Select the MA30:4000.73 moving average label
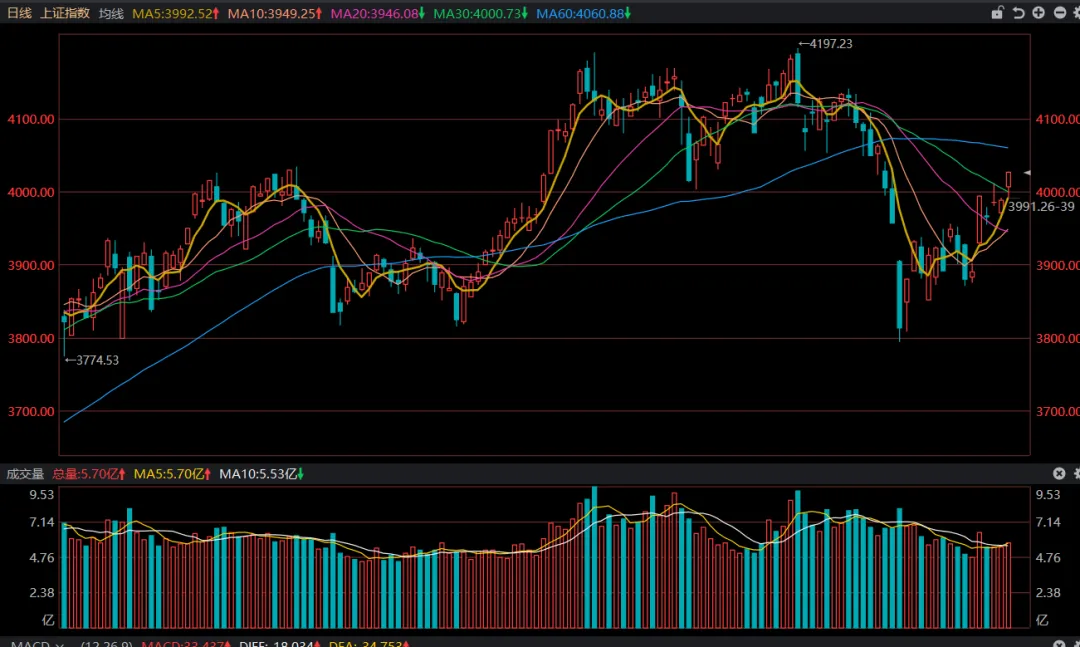1080x647 pixels. point(480,13)
